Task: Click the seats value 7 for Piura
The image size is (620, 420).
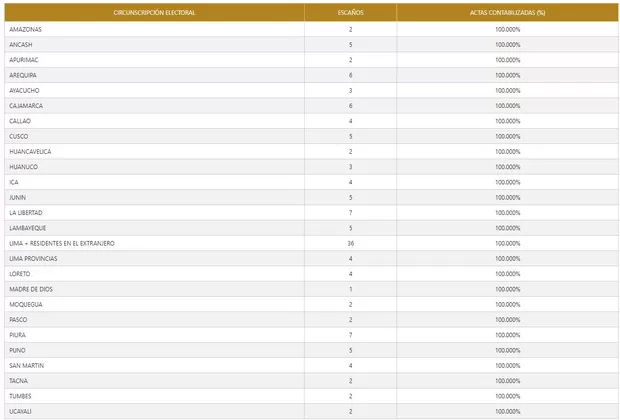Action: pos(350,335)
